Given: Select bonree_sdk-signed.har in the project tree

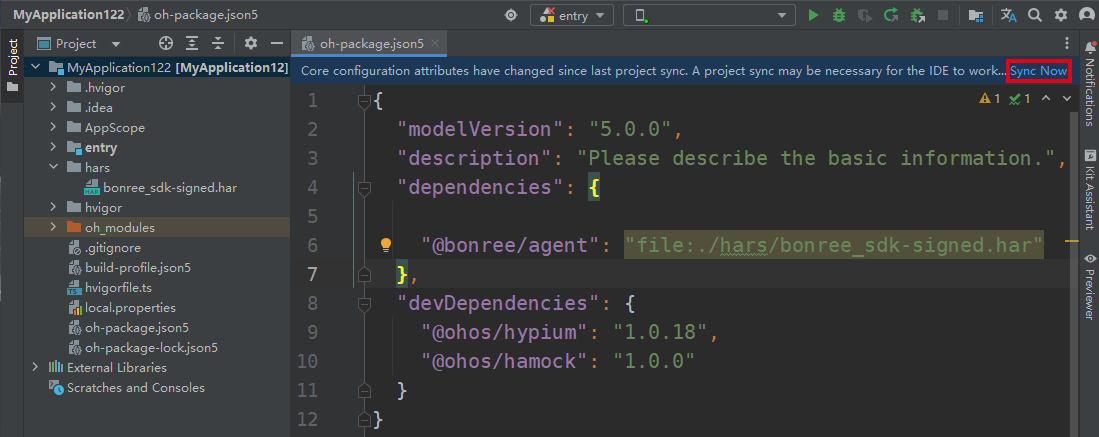Looking at the screenshot, I should tap(169, 187).
